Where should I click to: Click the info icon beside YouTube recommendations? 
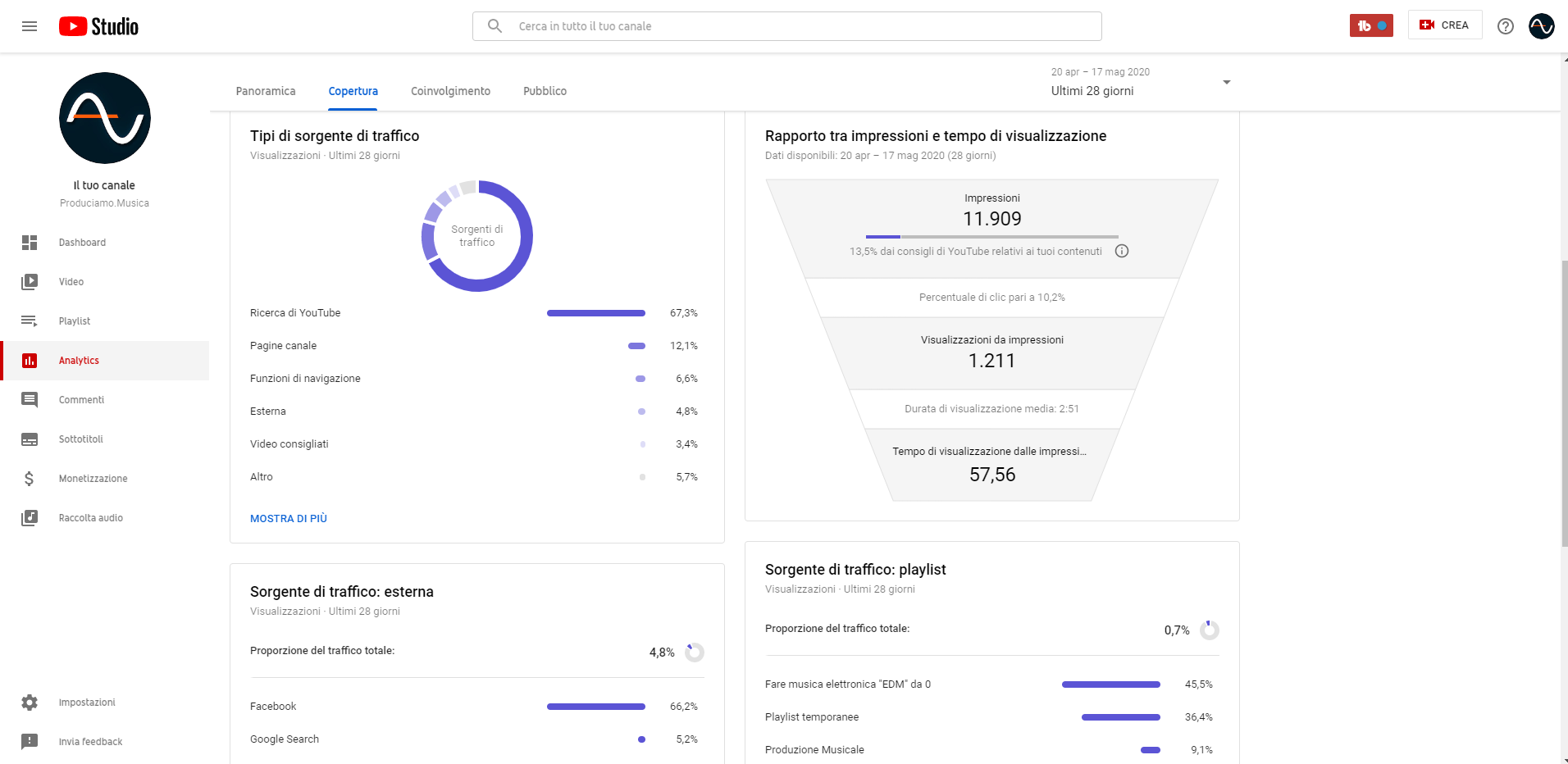1122,252
